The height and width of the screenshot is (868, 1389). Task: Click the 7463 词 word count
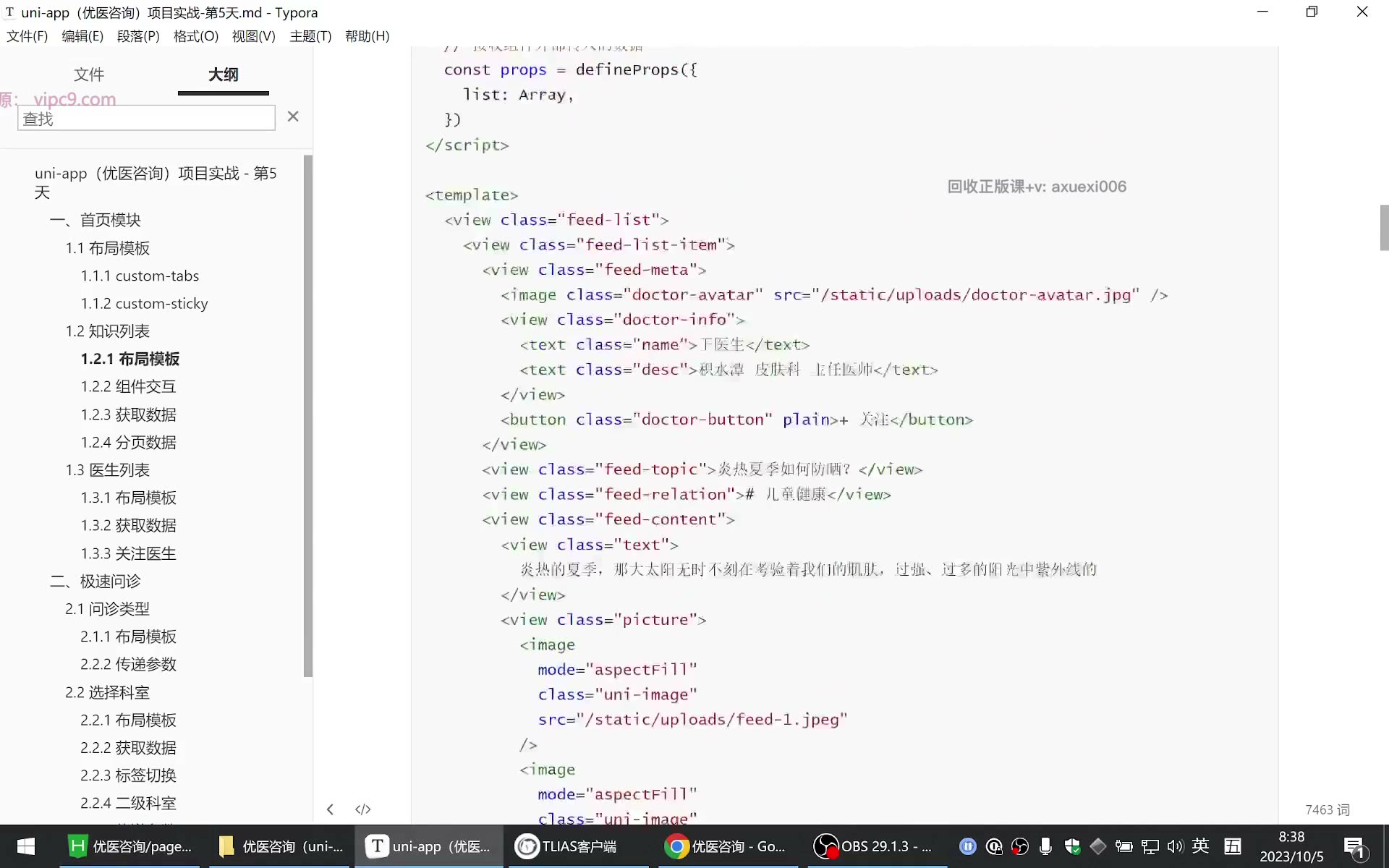tap(1328, 810)
